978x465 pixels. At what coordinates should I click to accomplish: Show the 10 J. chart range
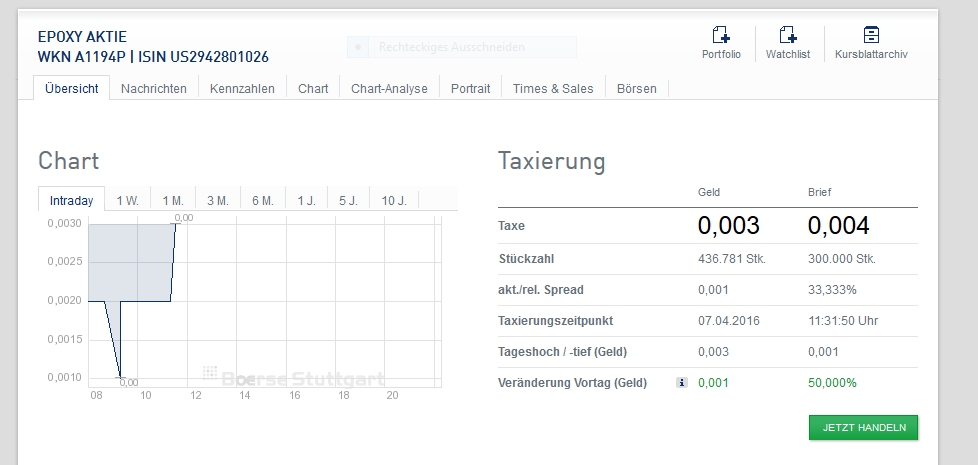pyautogui.click(x=394, y=201)
